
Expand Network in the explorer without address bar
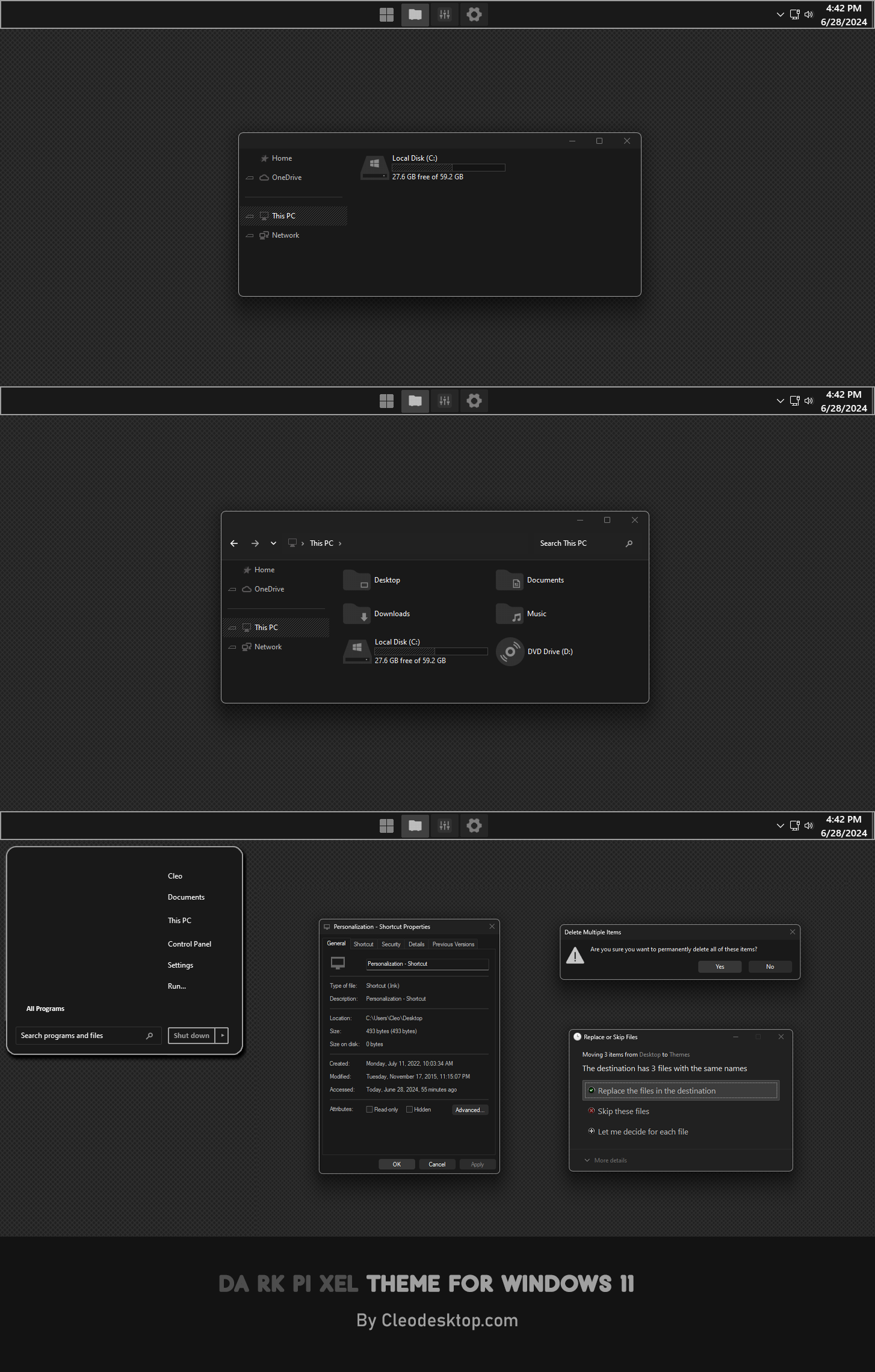(x=250, y=235)
